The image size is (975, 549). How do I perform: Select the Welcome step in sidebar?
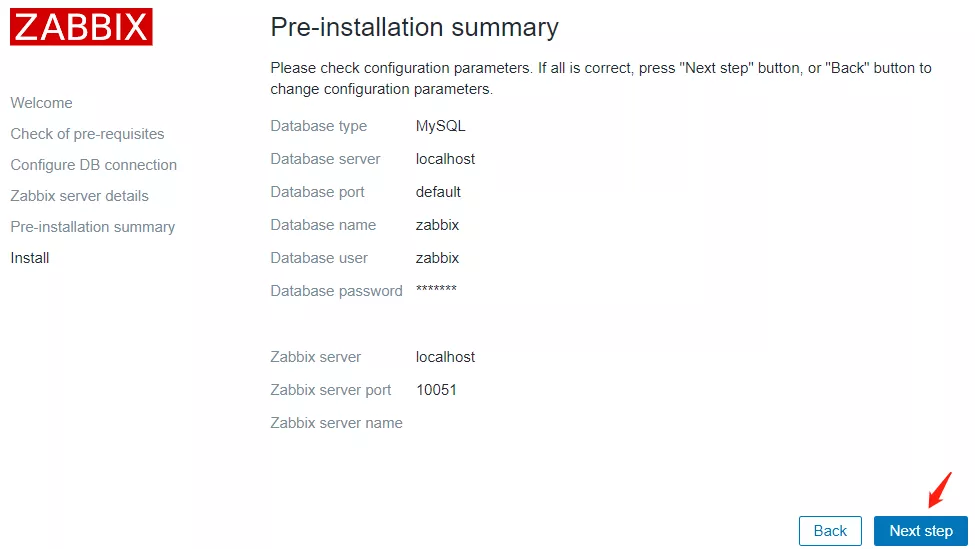41,103
